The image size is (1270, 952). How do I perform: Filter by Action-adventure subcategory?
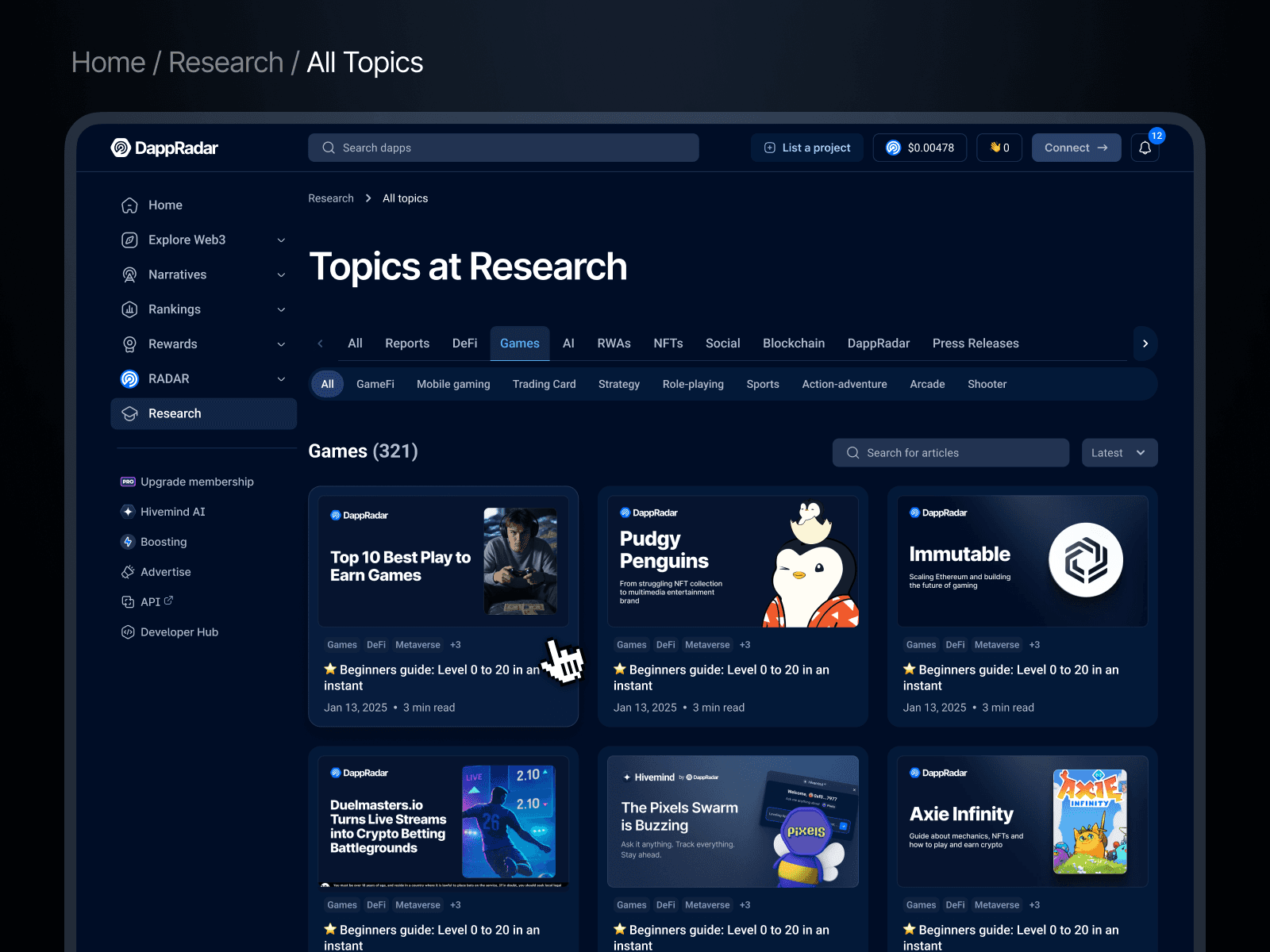[845, 384]
